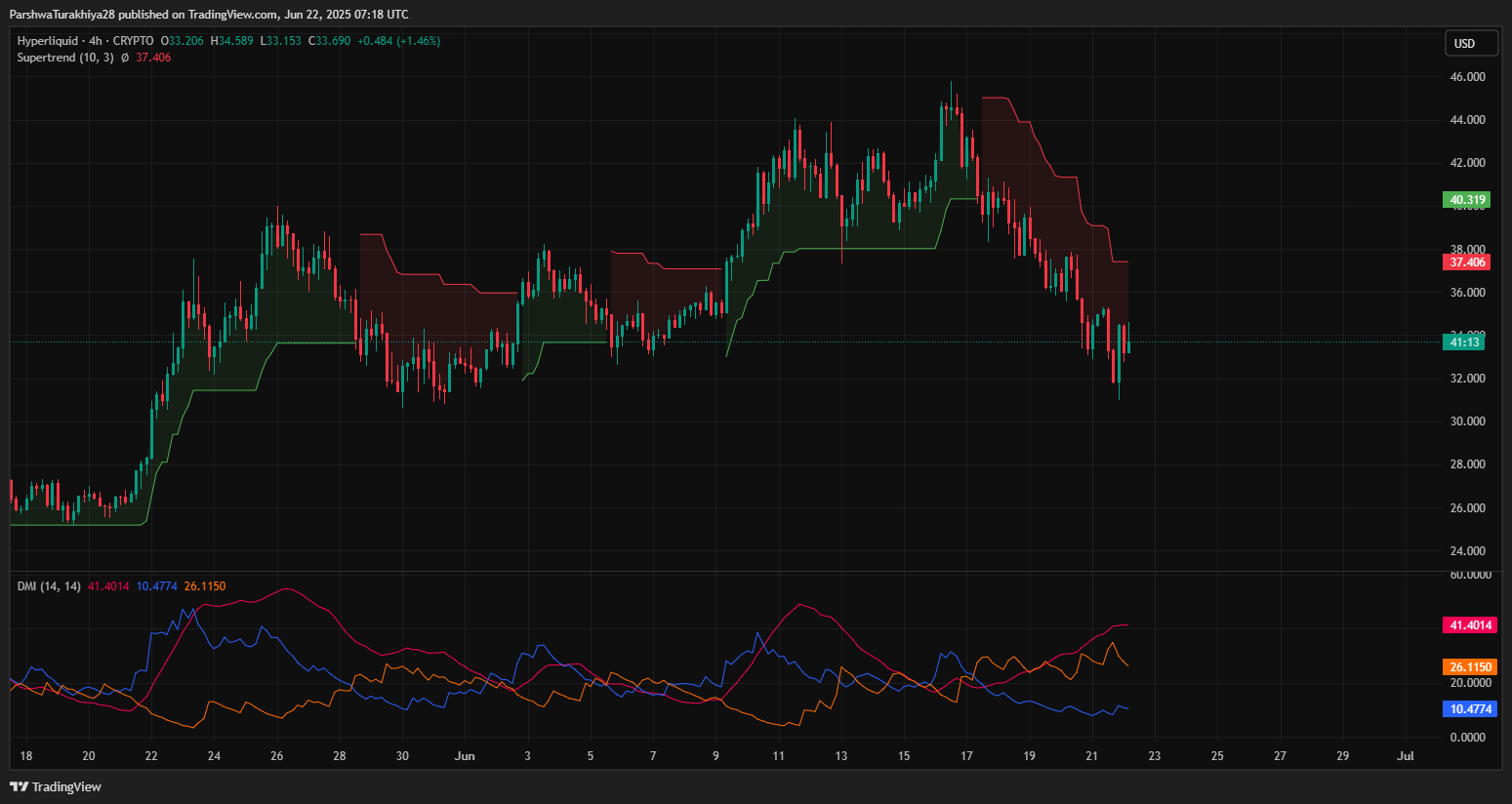Click the 18 label on the date axis
Image resolution: width=1512 pixels, height=804 pixels.
[26, 756]
